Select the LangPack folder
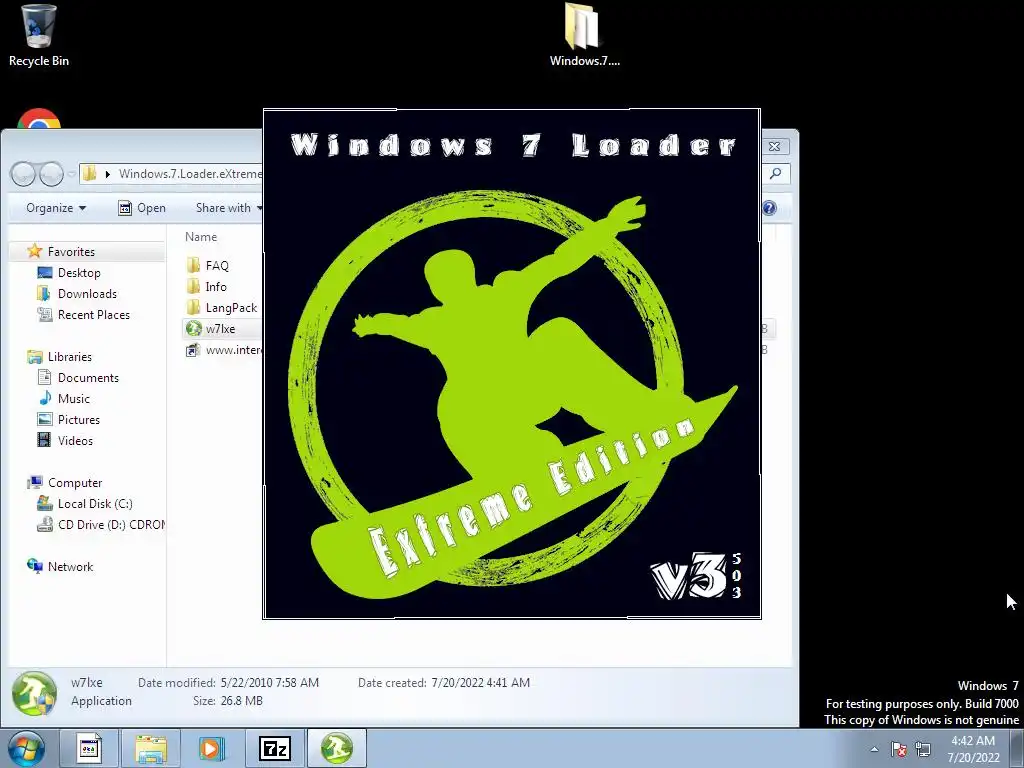The width and height of the screenshot is (1024, 768). pos(222,308)
